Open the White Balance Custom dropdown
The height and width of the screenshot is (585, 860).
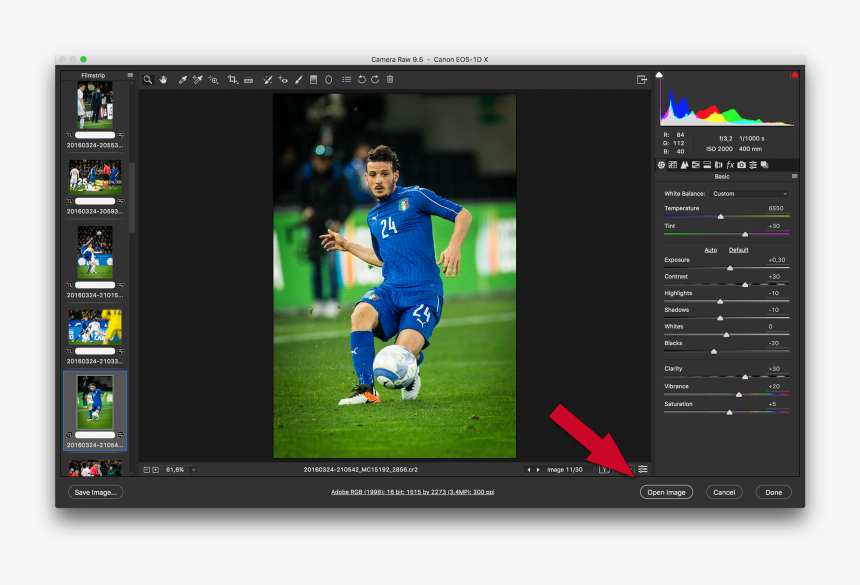tap(750, 194)
